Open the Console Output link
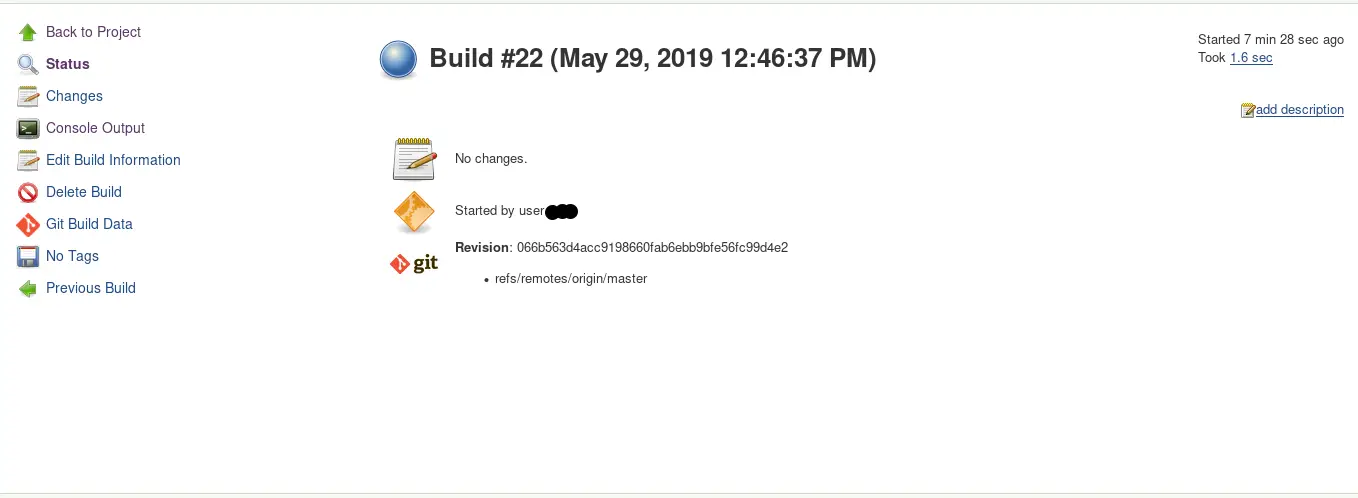Viewport: 1358px width, 498px height. pyautogui.click(x=95, y=128)
